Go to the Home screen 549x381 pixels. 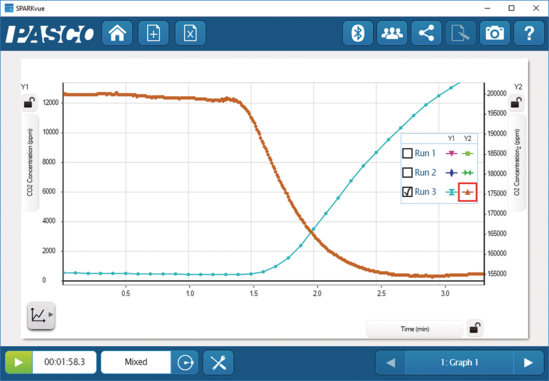(x=117, y=33)
